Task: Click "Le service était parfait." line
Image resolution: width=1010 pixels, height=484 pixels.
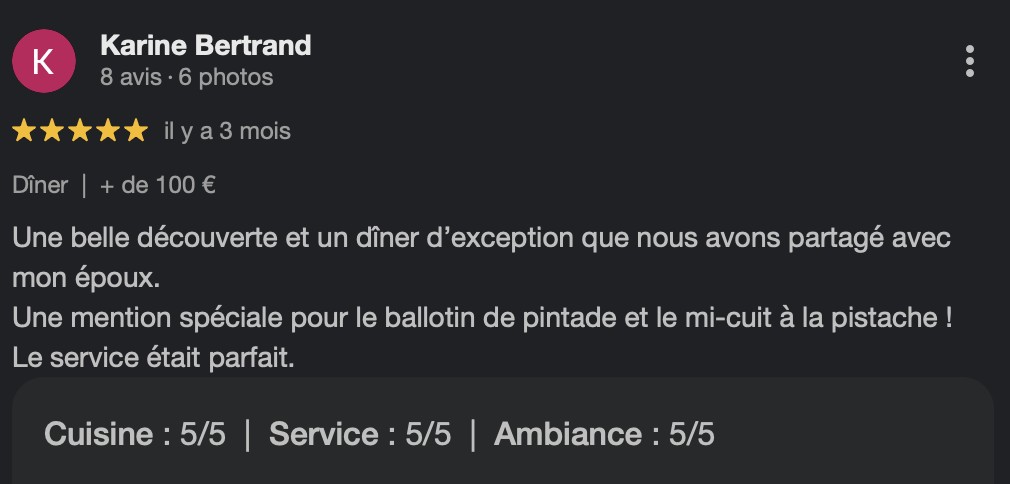Action: pyautogui.click(x=153, y=357)
